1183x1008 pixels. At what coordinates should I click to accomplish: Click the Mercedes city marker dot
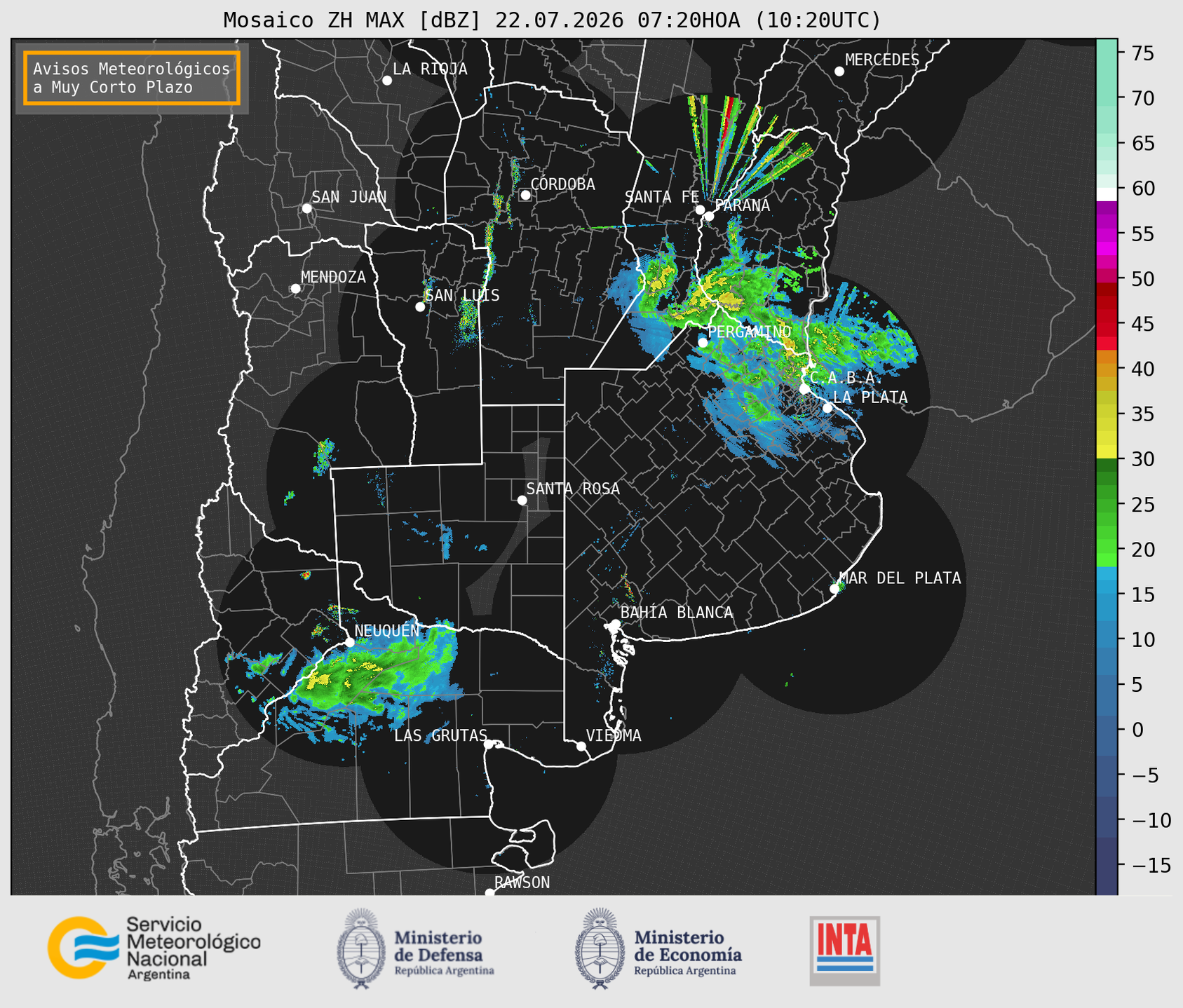tap(839, 71)
